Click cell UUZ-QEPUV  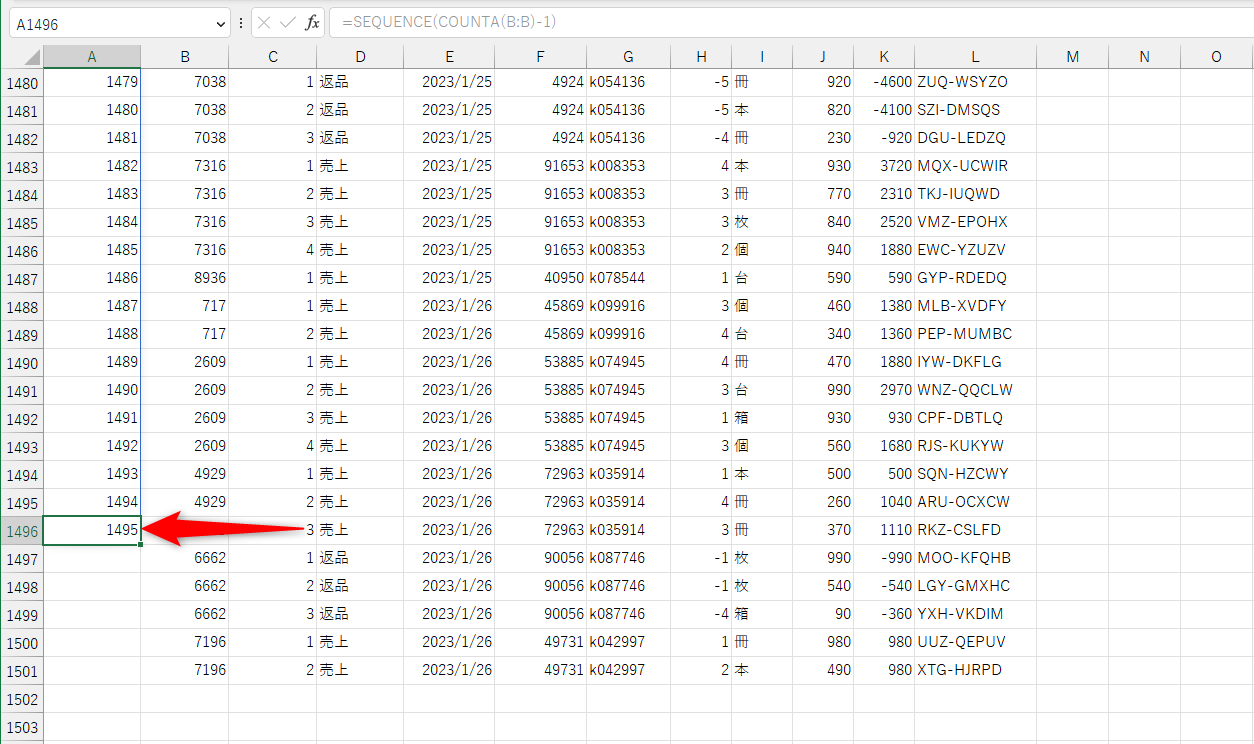pos(976,642)
